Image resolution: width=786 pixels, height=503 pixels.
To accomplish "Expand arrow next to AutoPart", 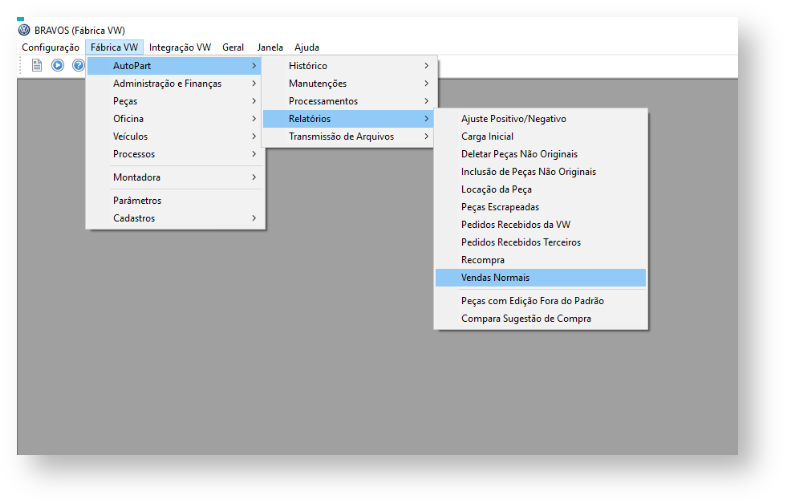I will coord(254,66).
